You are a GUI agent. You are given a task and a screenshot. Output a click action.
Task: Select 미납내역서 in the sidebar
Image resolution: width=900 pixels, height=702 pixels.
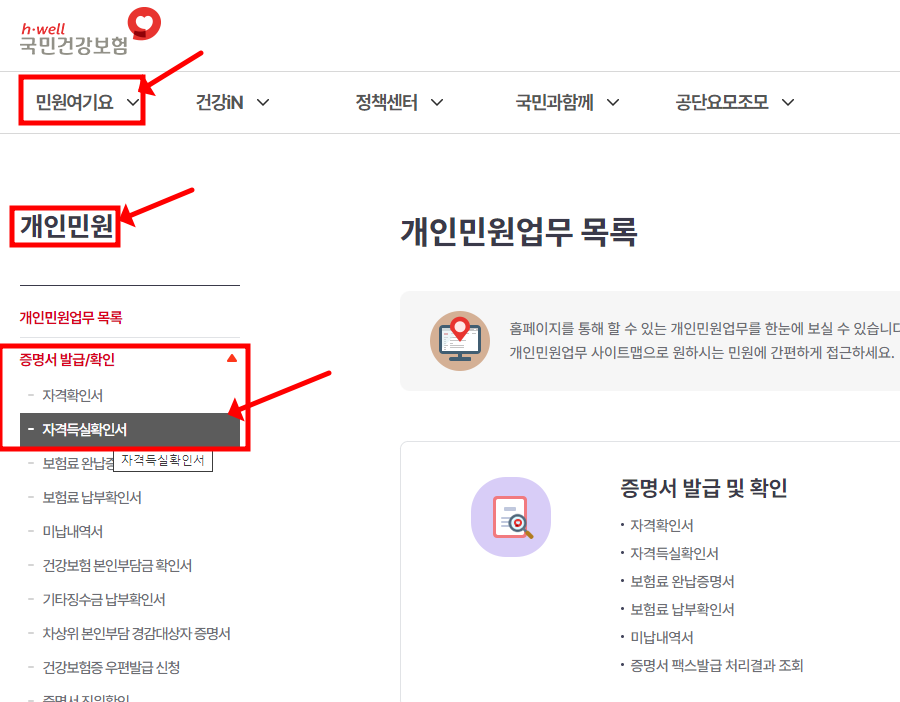tap(72, 532)
